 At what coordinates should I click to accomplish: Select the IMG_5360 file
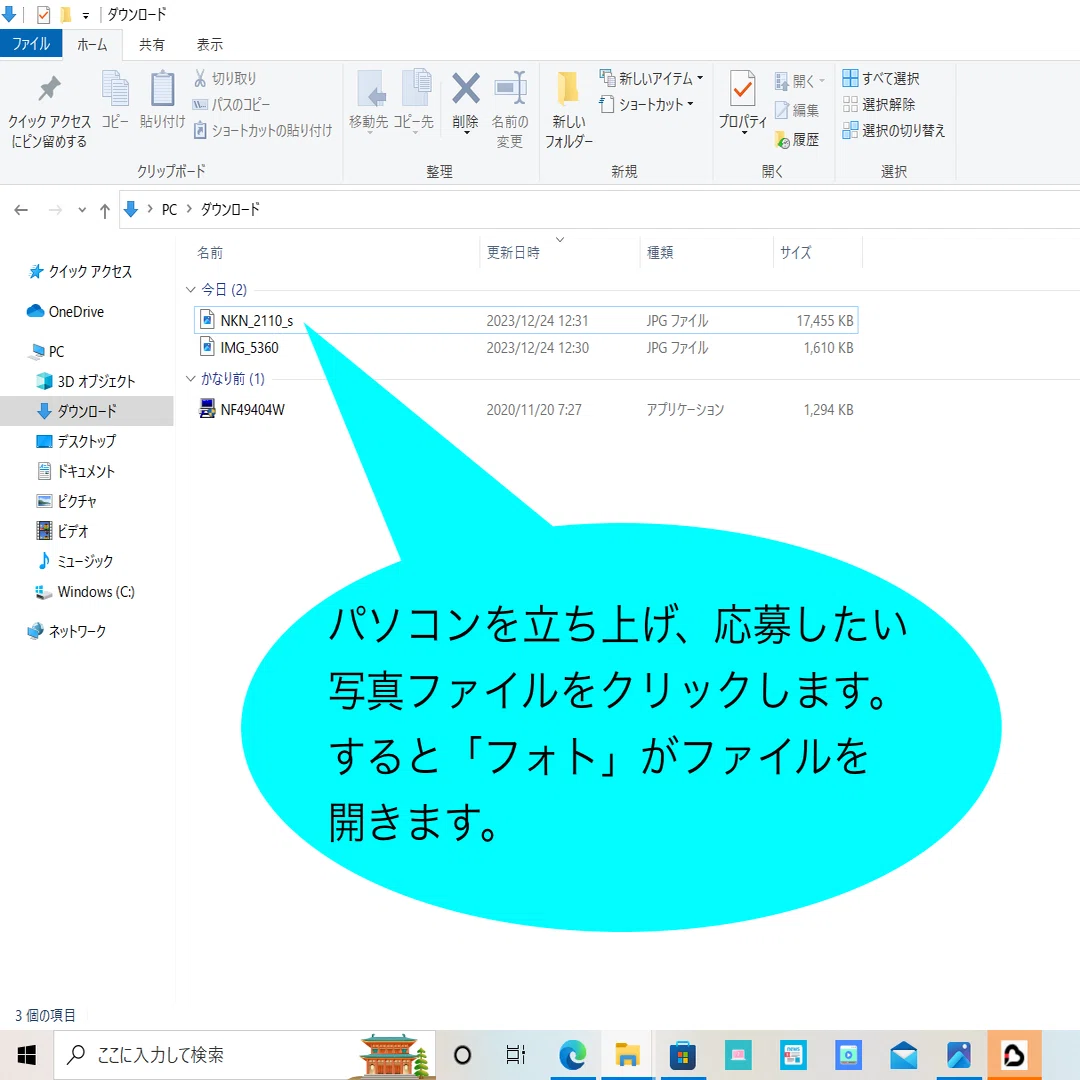pyautogui.click(x=526, y=348)
